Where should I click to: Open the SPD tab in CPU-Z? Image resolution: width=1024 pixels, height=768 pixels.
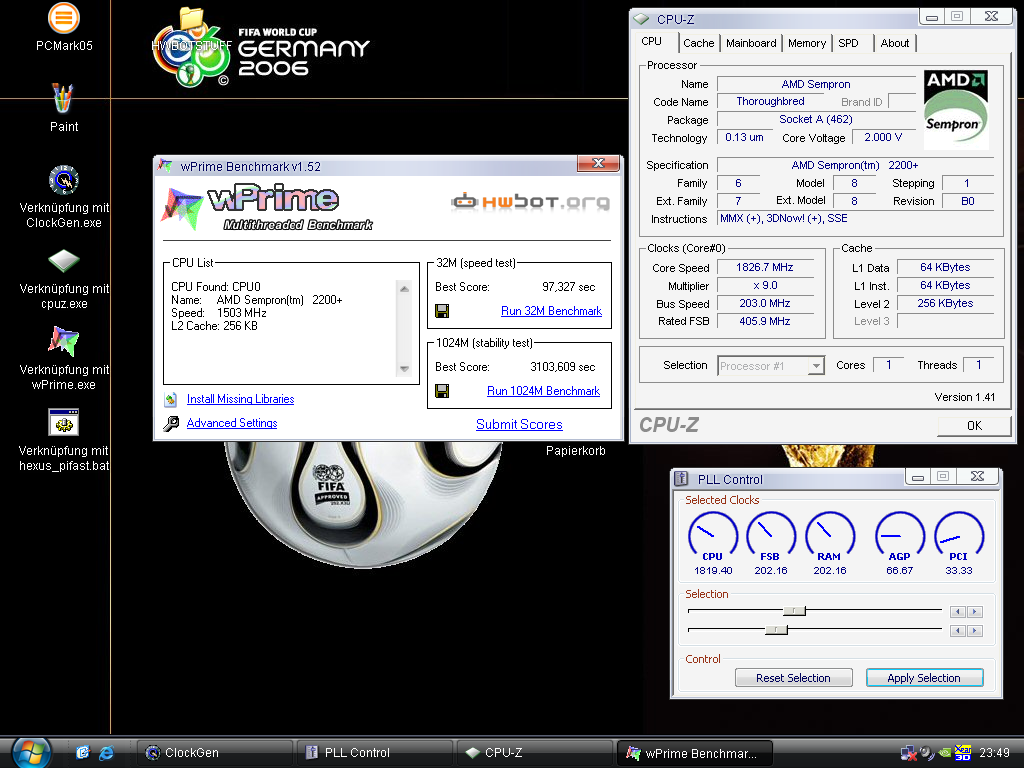pos(848,43)
